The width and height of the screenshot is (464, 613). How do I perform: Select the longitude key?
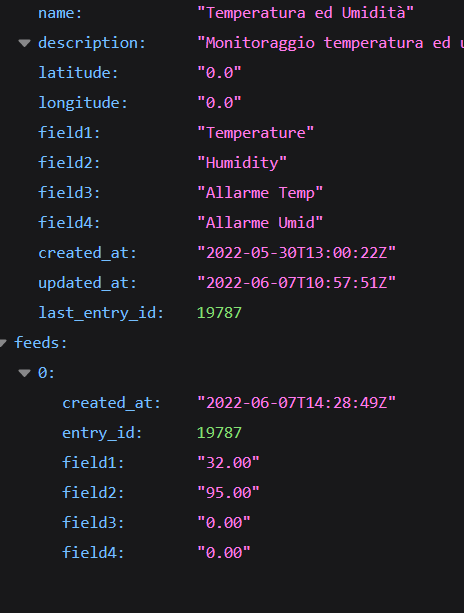[83, 103]
